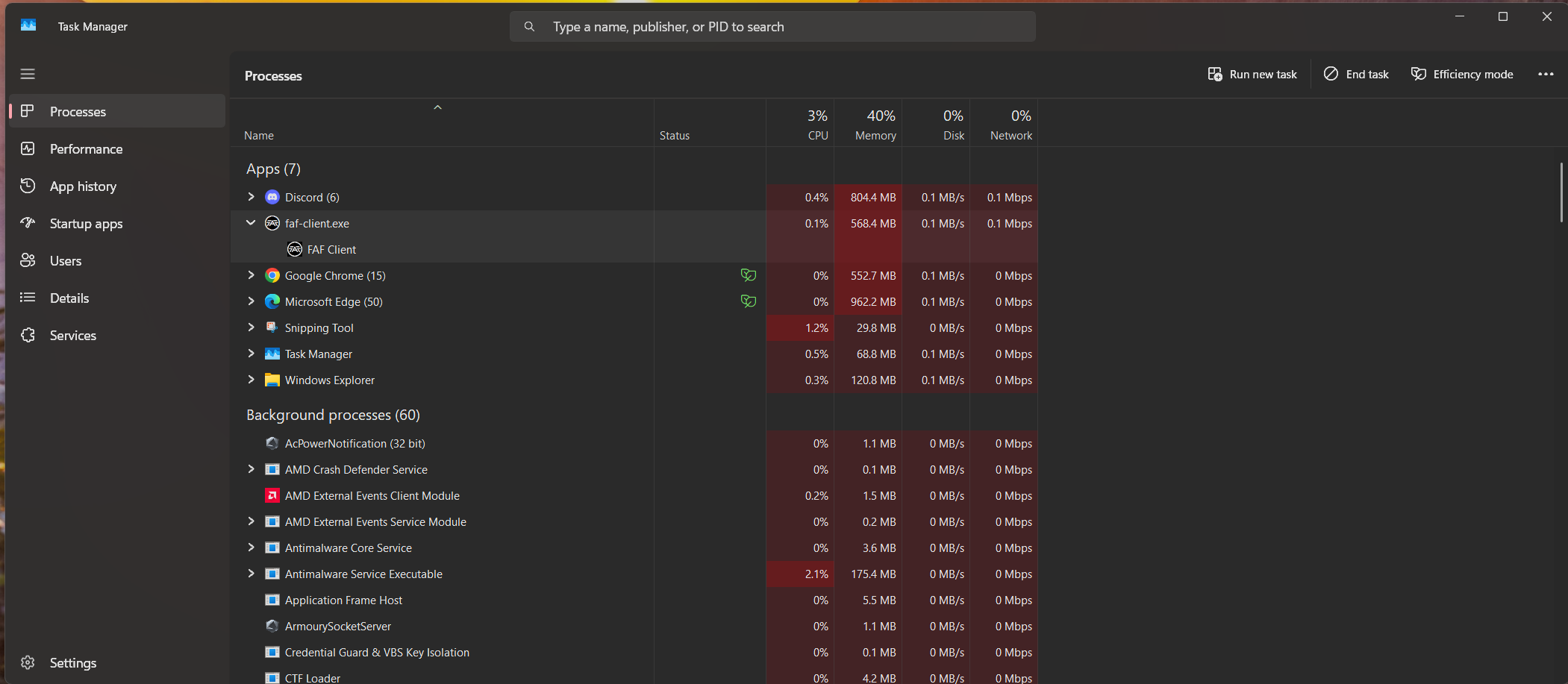The width and height of the screenshot is (1568, 684).
Task: Click the End task button
Action: click(x=1356, y=74)
